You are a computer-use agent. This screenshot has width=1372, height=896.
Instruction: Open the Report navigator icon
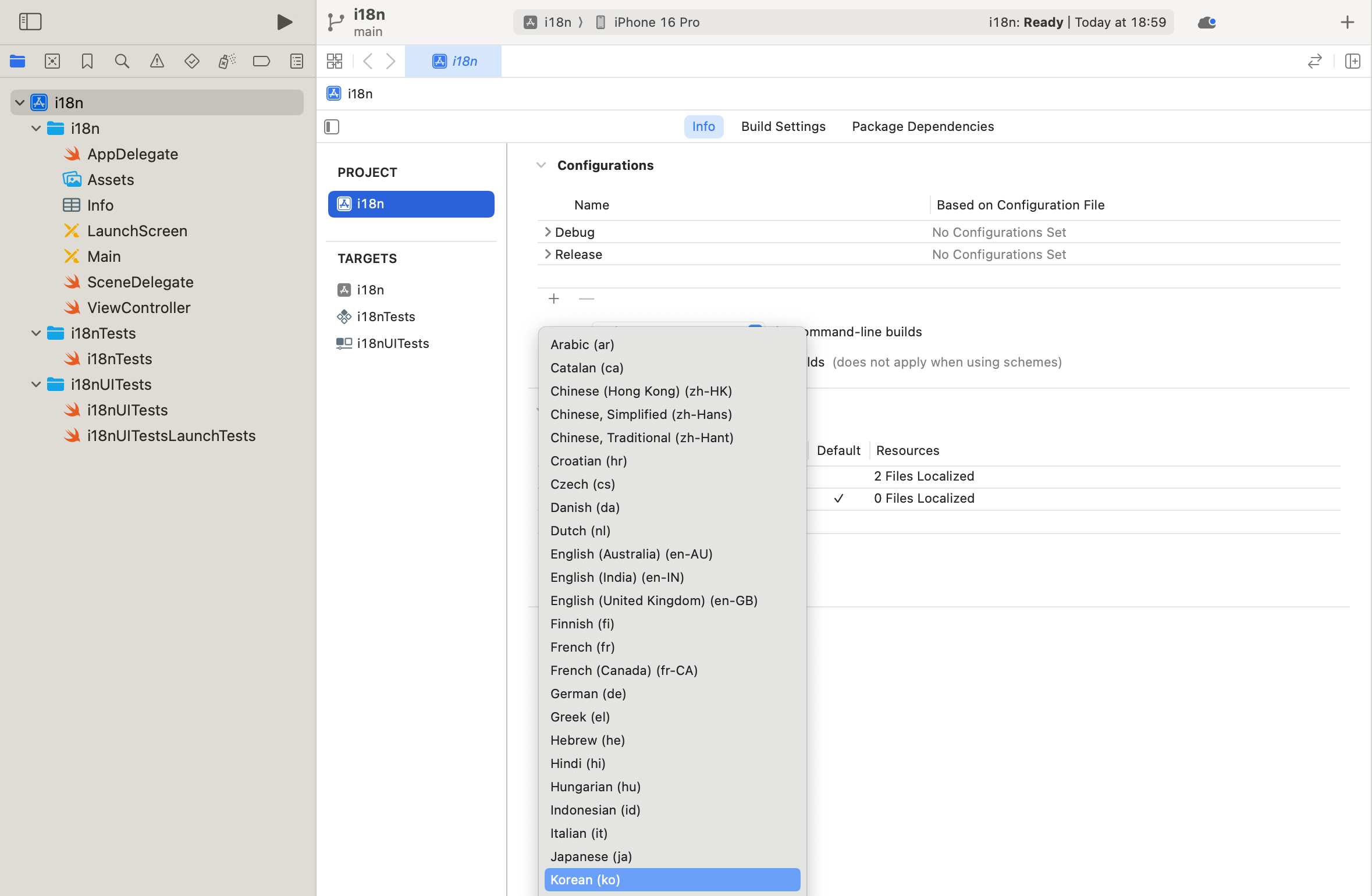pos(297,61)
